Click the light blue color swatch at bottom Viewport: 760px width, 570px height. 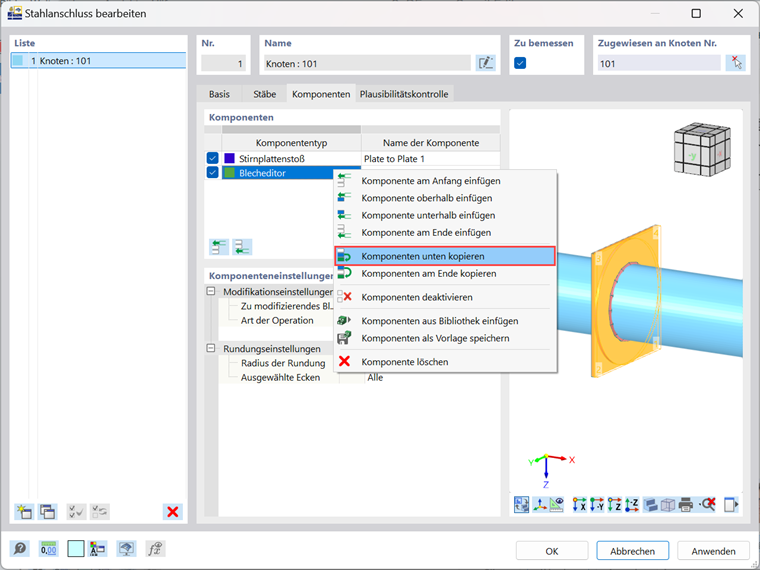pos(76,549)
